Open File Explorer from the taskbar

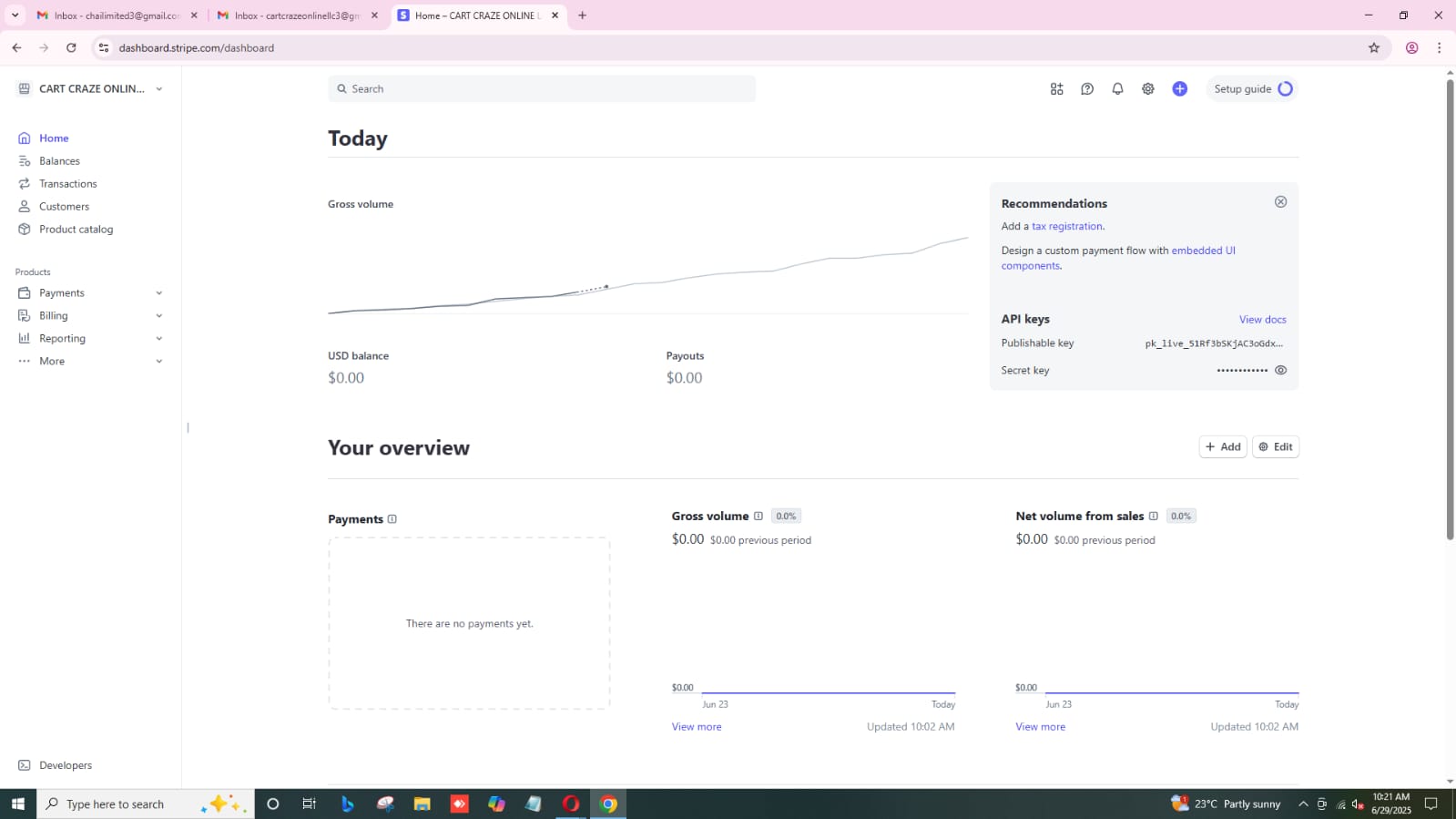coord(422,804)
